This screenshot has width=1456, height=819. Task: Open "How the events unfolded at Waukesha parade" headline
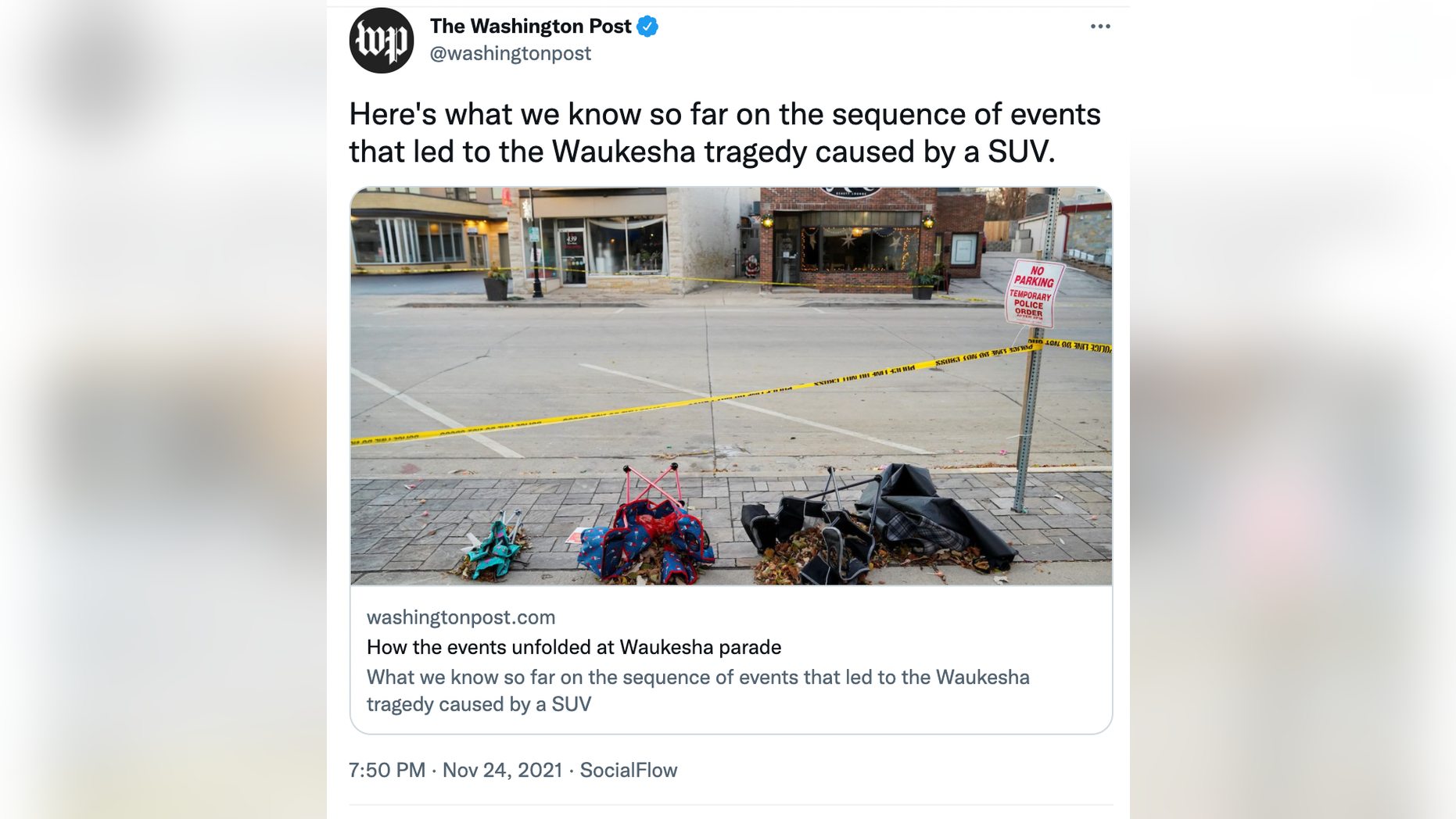[x=574, y=647]
